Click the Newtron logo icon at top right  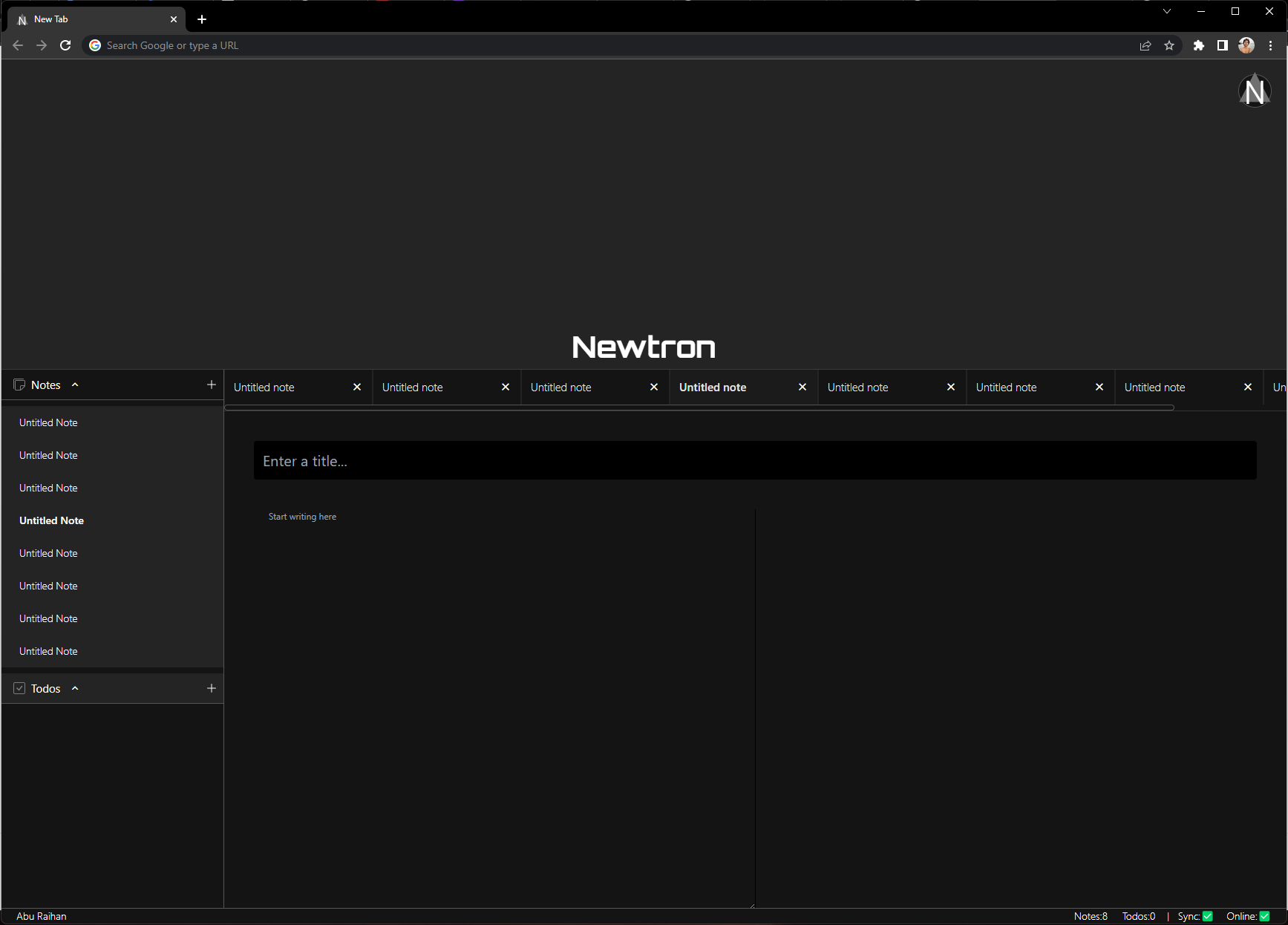pos(1255,91)
